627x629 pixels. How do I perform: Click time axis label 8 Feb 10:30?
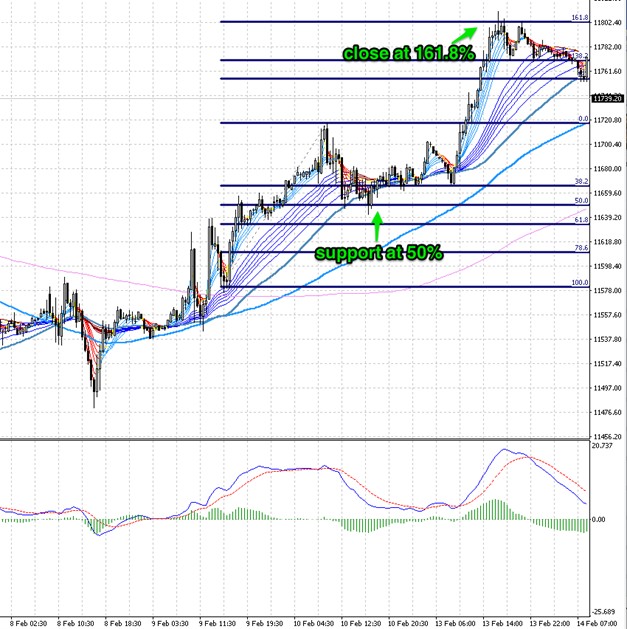(x=75, y=624)
